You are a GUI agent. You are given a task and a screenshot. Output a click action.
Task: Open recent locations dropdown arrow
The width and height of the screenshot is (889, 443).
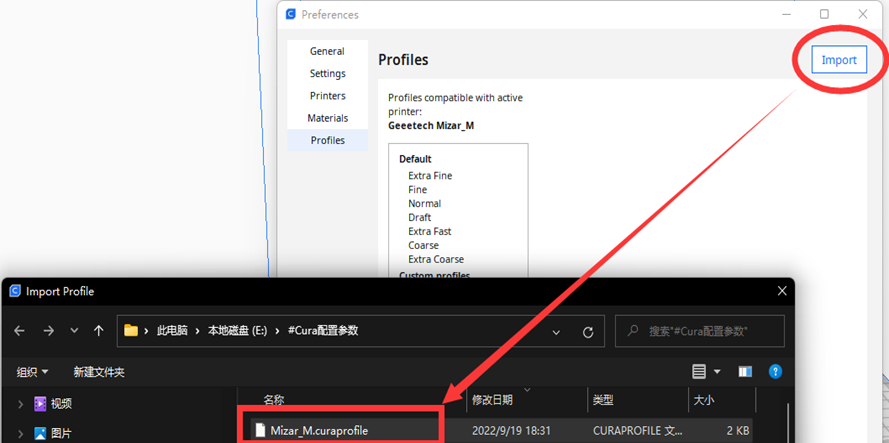(74, 331)
